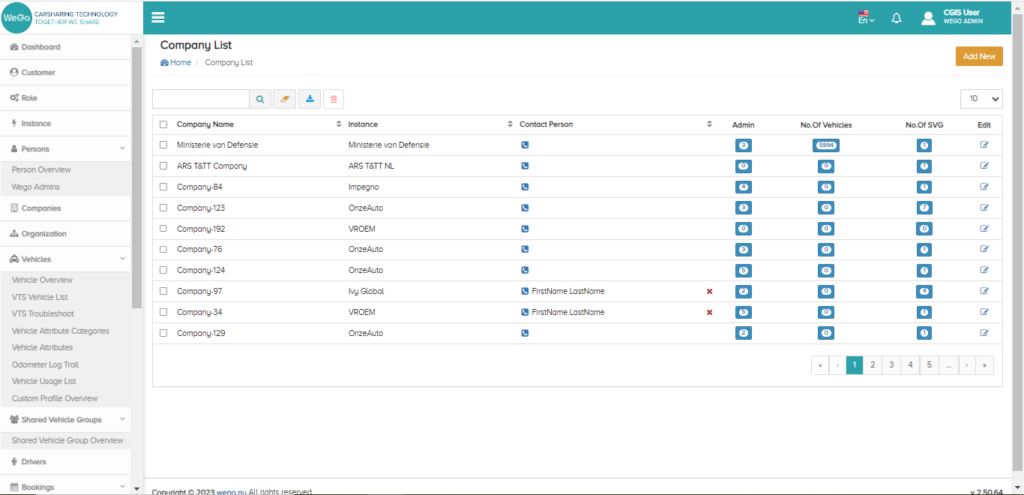Click the Add New button
This screenshot has height=495, width=1024.
point(978,56)
